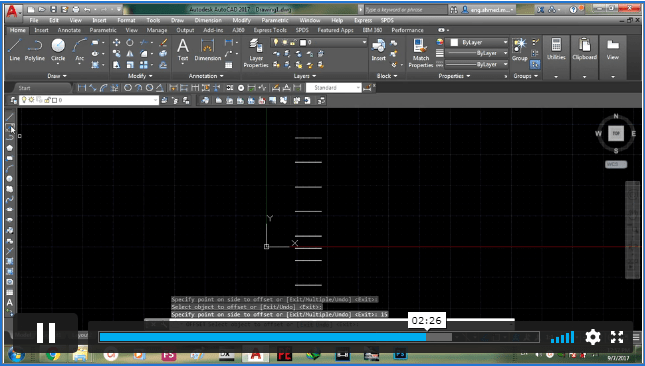The height and width of the screenshot is (366, 645).
Task: Pause the video playback
Action: tap(46, 333)
